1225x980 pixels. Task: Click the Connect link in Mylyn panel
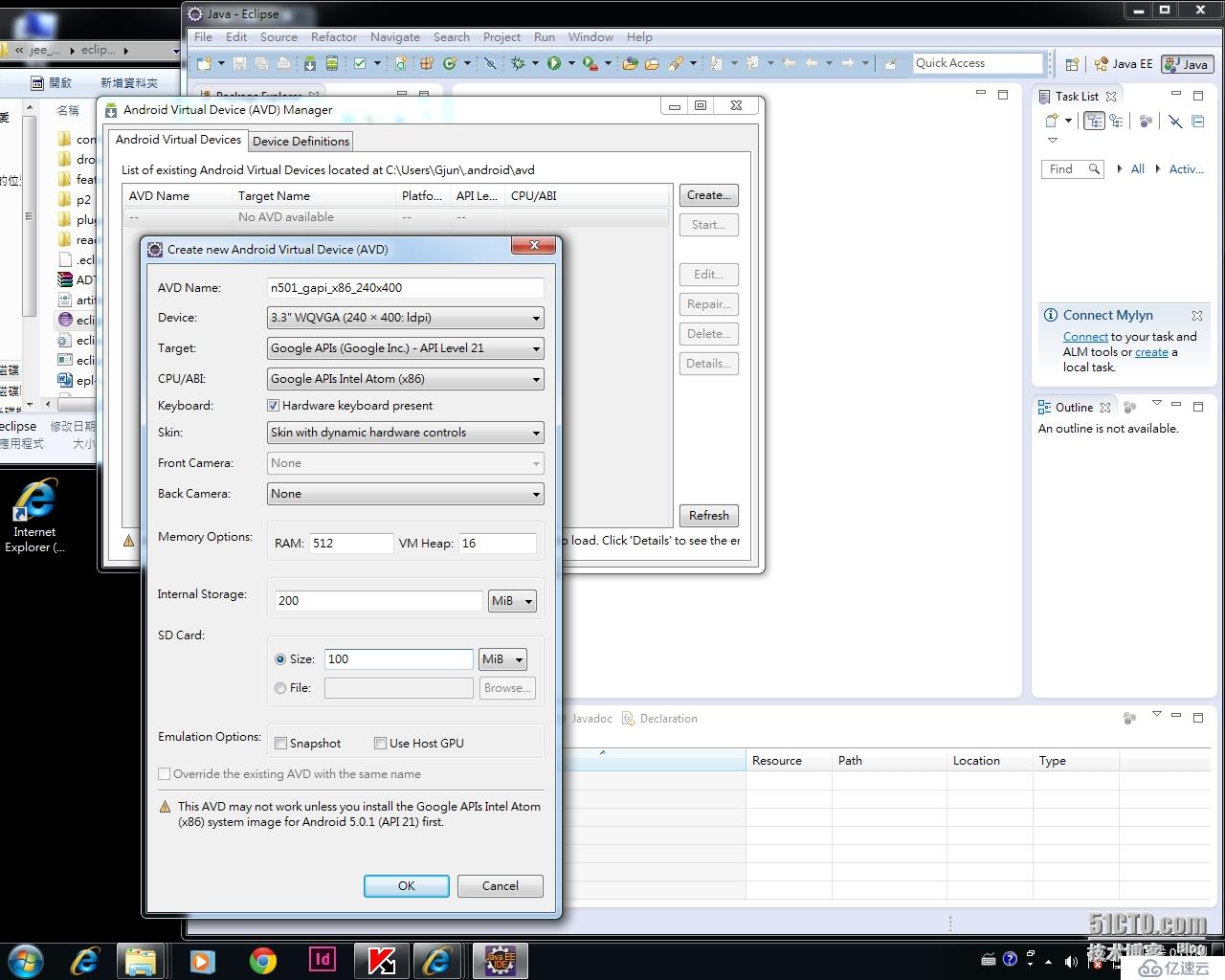coord(1085,337)
